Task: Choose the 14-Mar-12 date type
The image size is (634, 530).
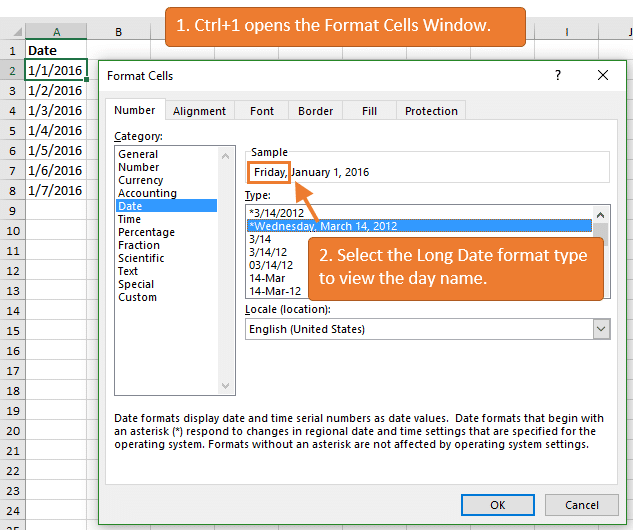Action: pyautogui.click(x=275, y=291)
